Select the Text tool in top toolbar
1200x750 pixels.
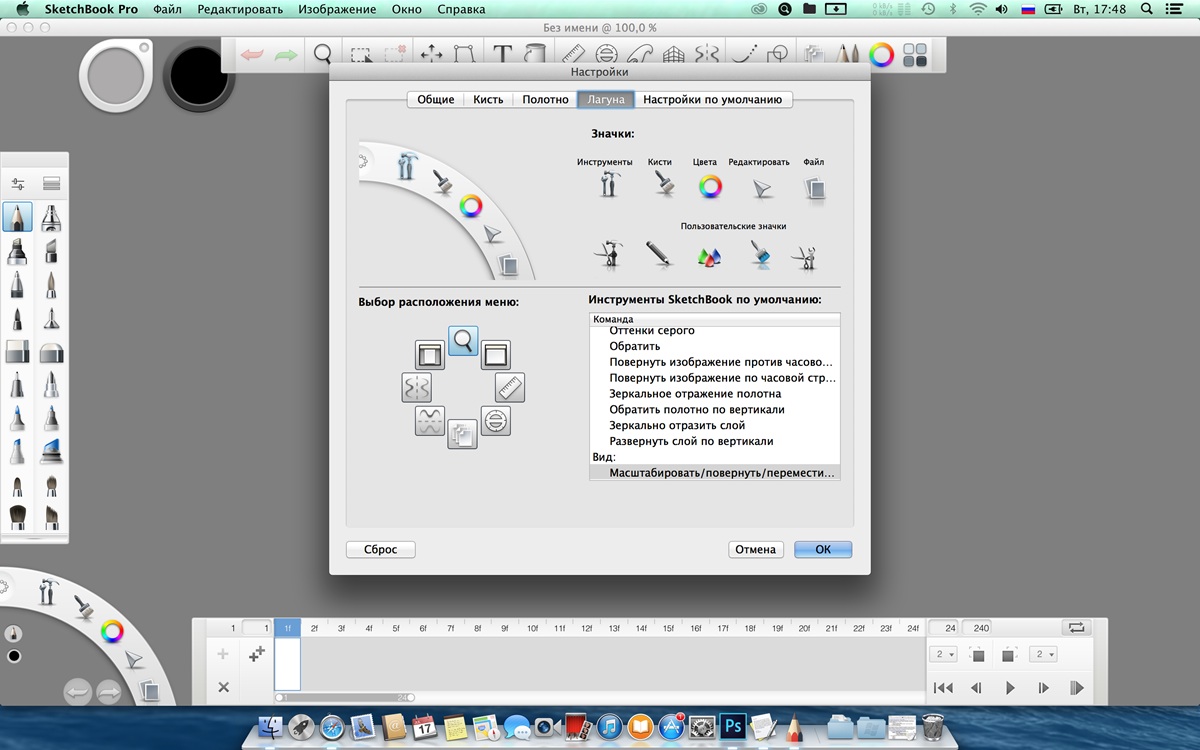point(502,54)
